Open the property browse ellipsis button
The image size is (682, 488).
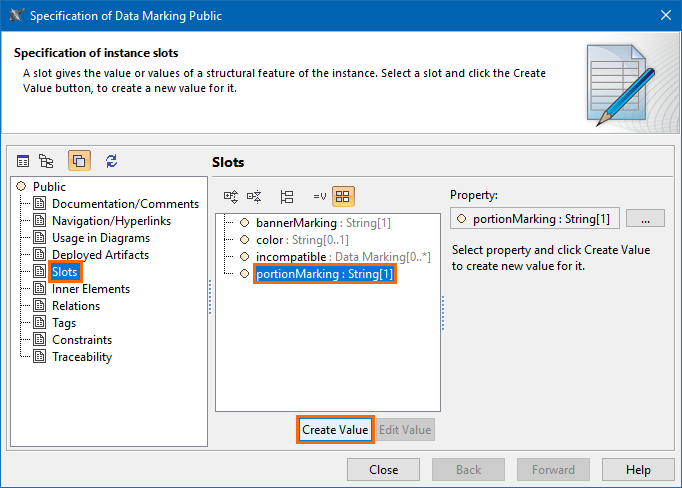[x=645, y=219]
